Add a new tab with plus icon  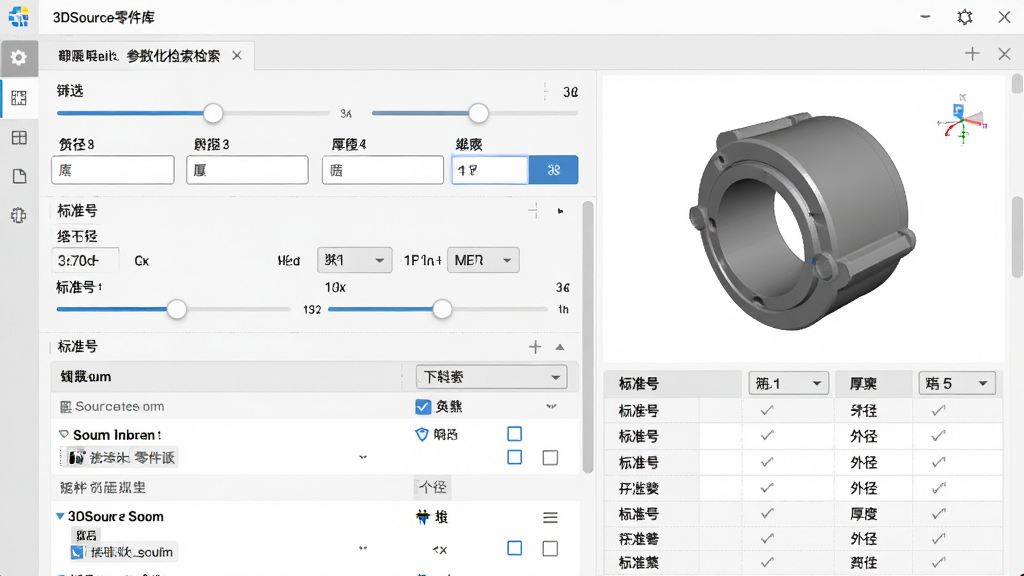coord(972,54)
